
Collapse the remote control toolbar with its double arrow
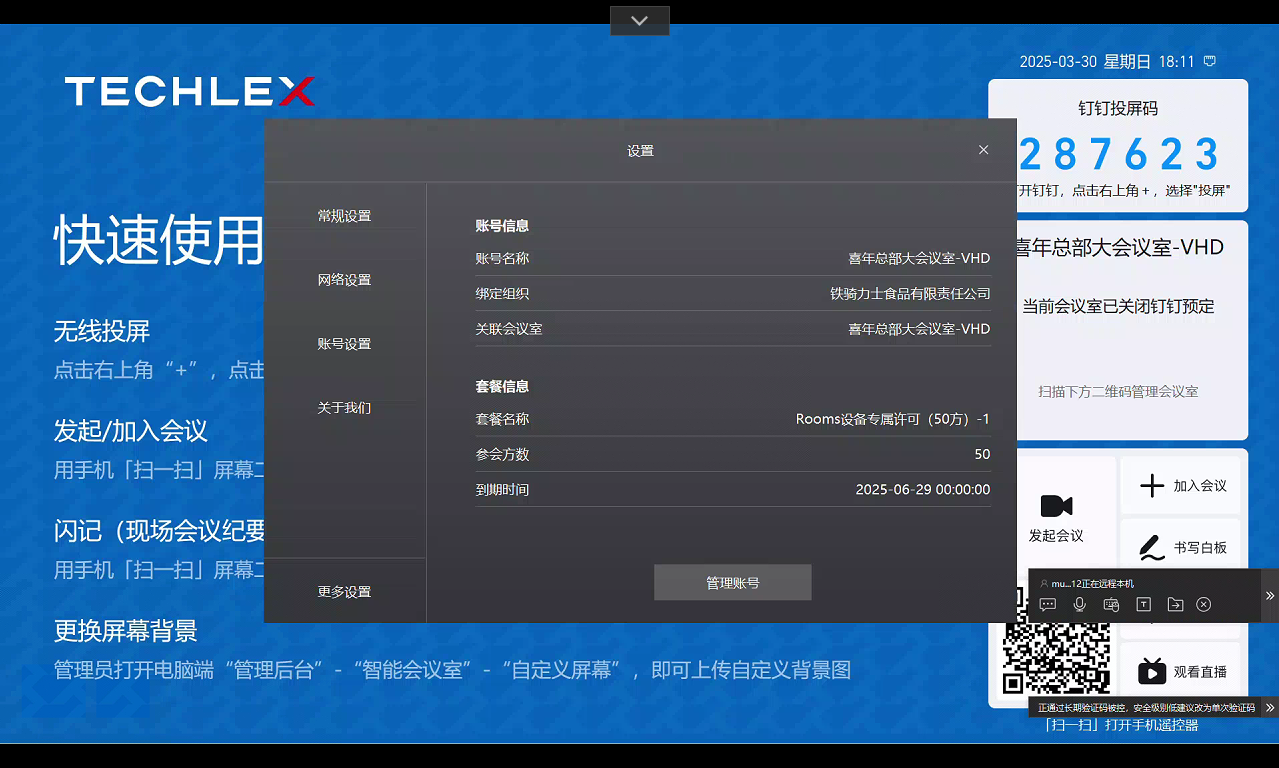(x=1270, y=595)
